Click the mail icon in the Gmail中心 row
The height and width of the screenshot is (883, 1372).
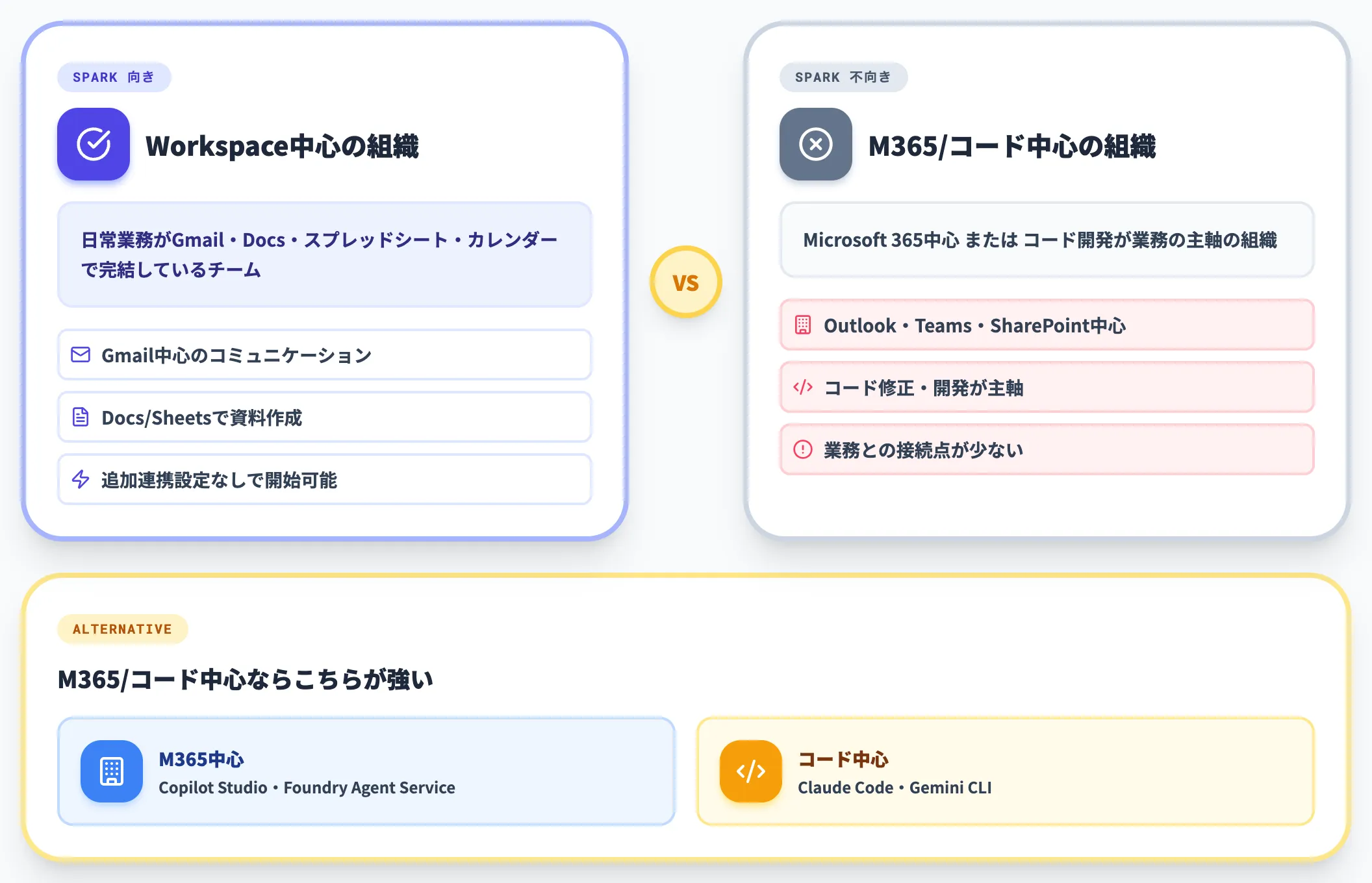81,354
